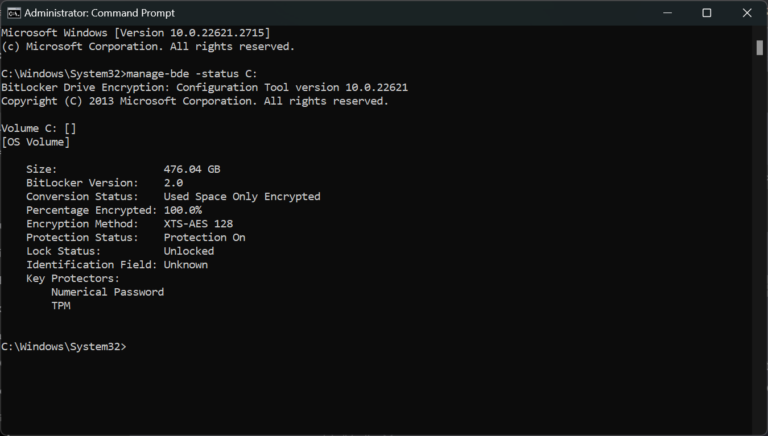The height and width of the screenshot is (436, 768).
Task: Click the 'Numerical Password' key protector line
Action: [108, 292]
